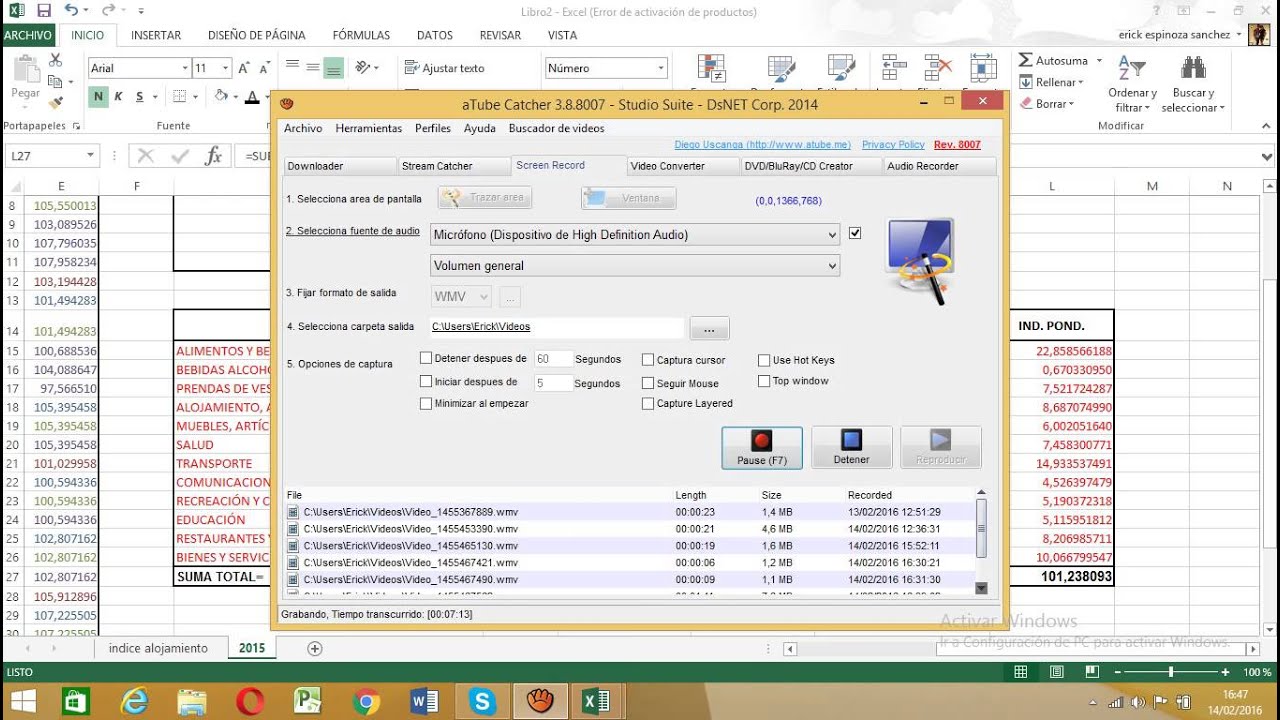Image resolution: width=1280 pixels, height=720 pixels.
Task: Enable Use Hot Keys checkbox
Action: 764,360
